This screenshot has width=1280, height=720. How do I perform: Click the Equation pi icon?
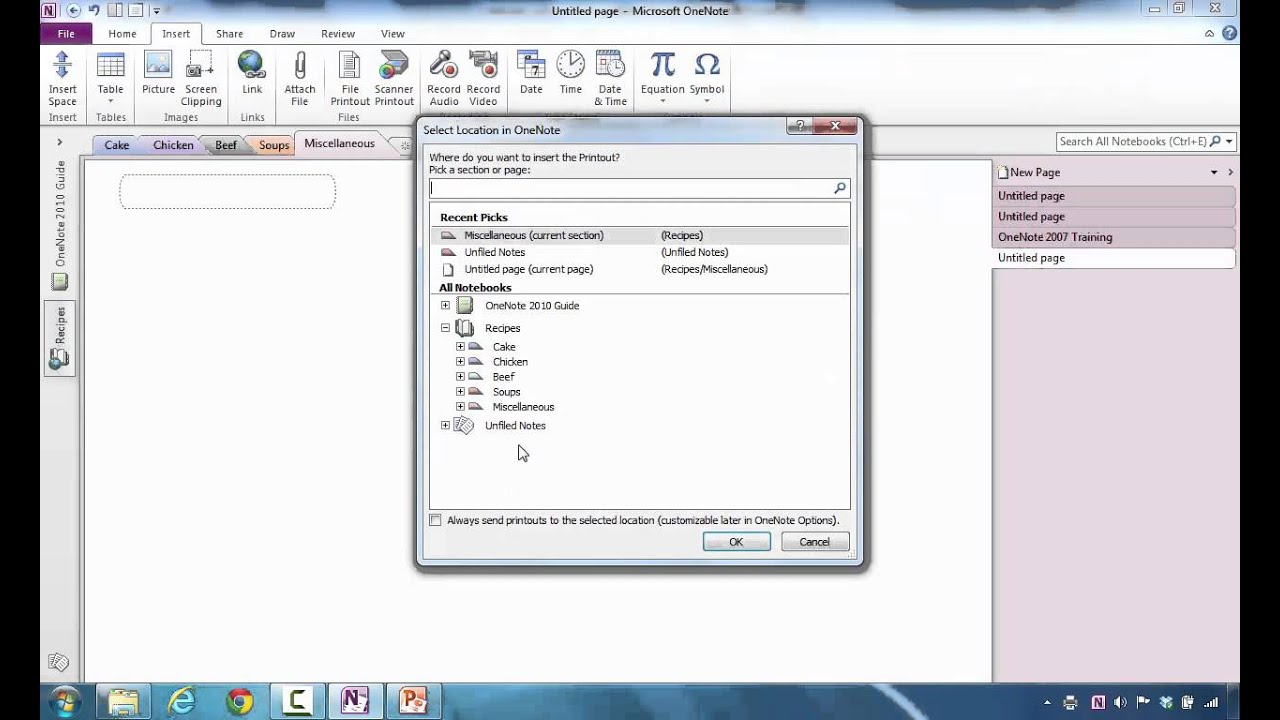pos(662,79)
